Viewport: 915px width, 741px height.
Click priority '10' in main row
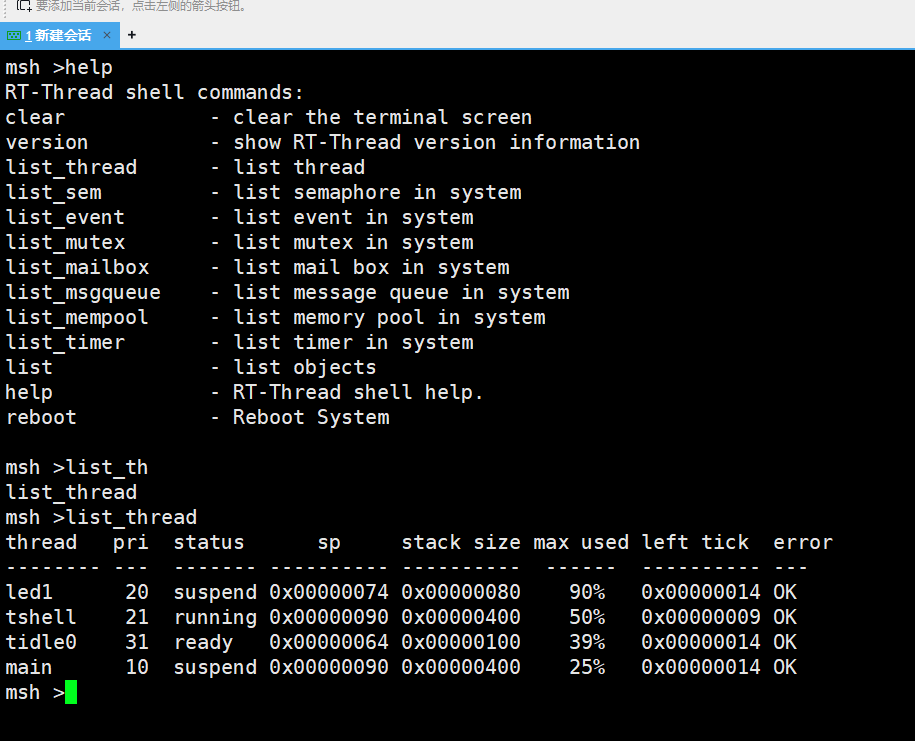pyautogui.click(x=137, y=667)
